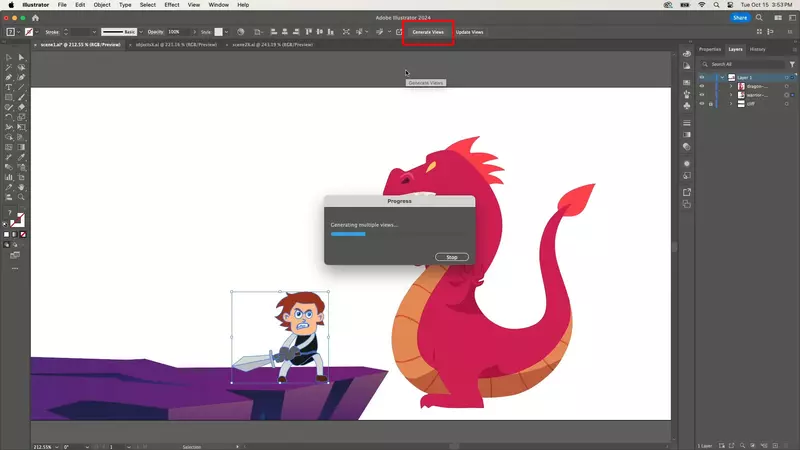Open the Symbols panel club icon
Image resolution: width=800 pixels, height=450 pixels.
687,105
